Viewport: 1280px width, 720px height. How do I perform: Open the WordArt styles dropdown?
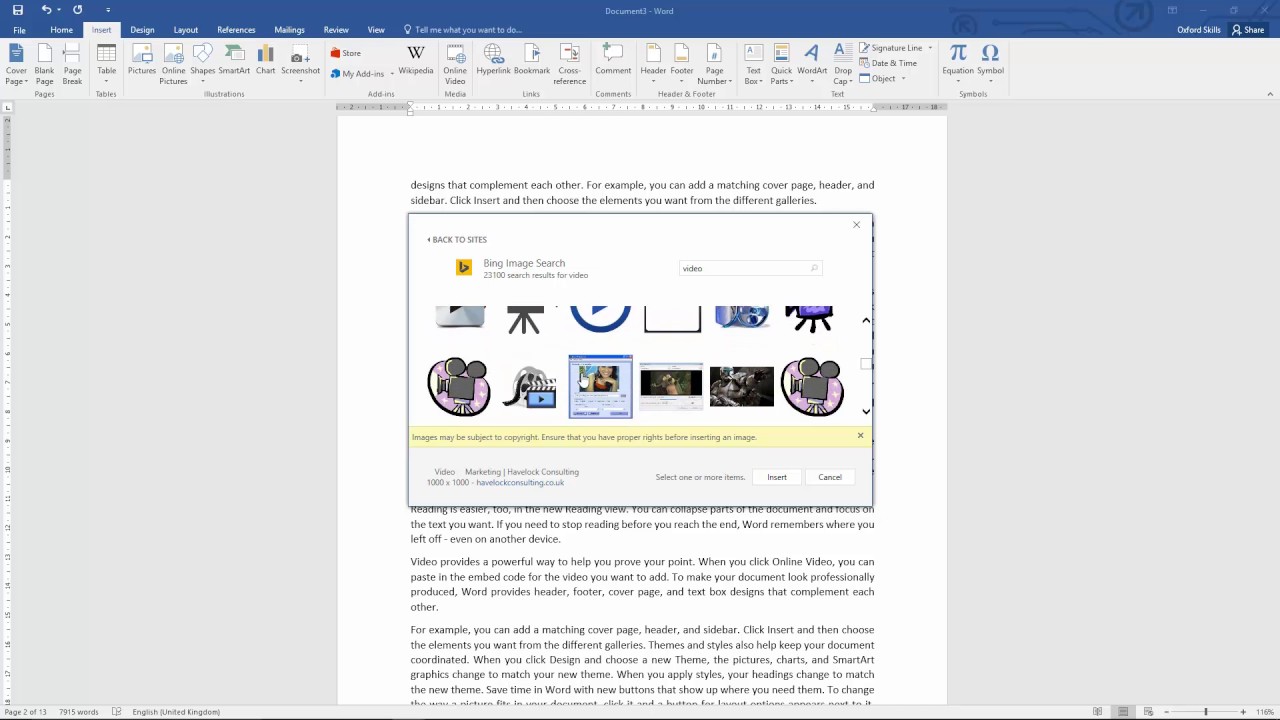click(812, 65)
